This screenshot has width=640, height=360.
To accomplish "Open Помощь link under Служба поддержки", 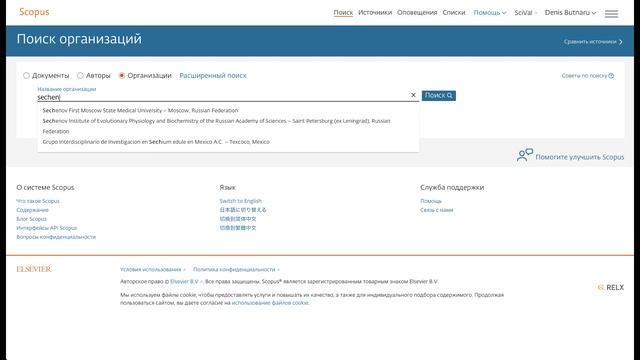I will coord(431,201).
